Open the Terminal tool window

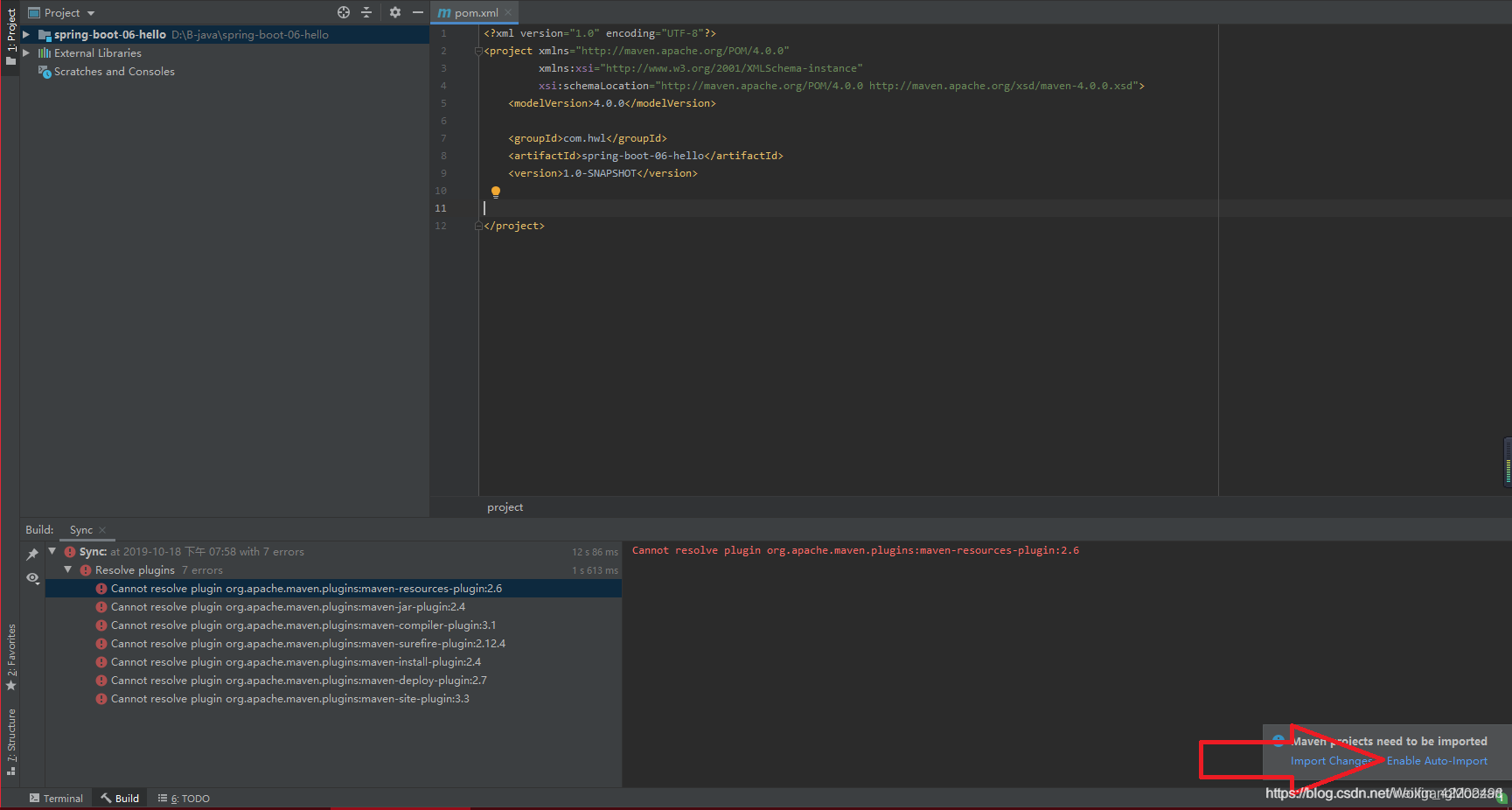[56, 799]
